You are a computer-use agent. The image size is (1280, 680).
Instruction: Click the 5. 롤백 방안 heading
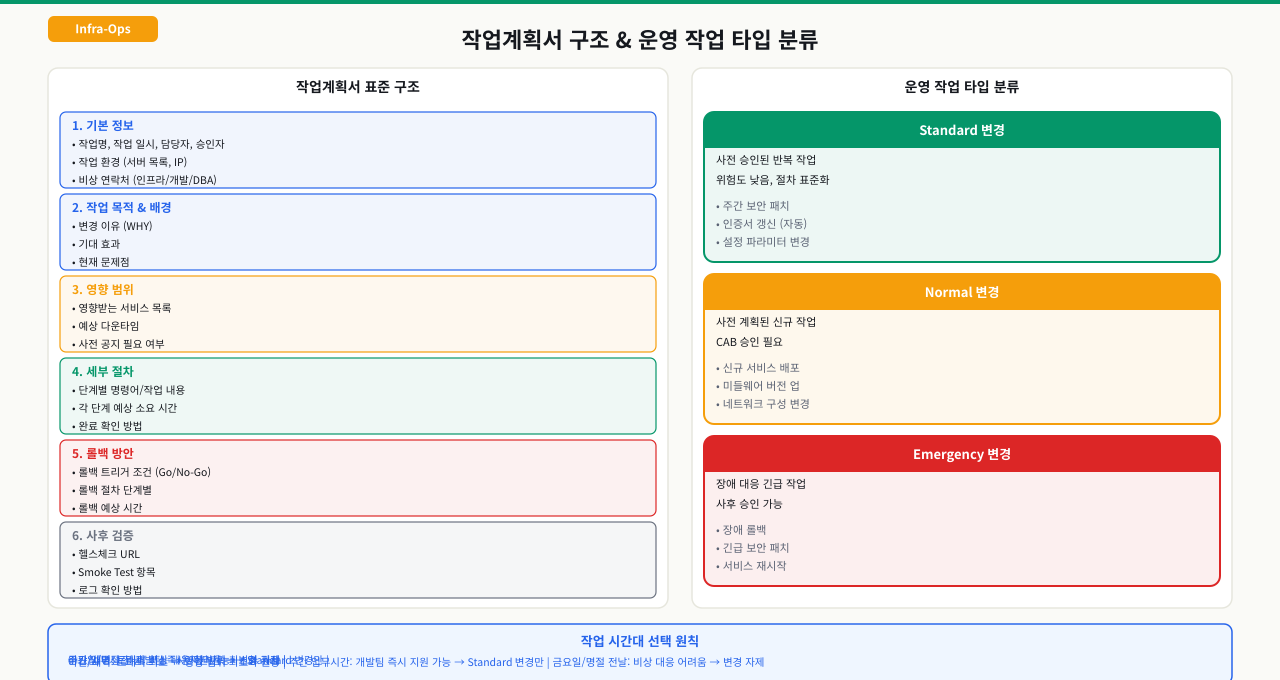tap(103, 454)
